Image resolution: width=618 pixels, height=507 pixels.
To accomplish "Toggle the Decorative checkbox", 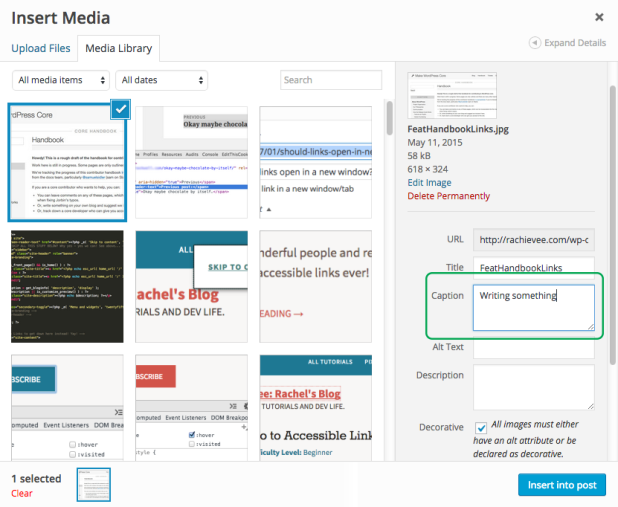I will coord(480,427).
